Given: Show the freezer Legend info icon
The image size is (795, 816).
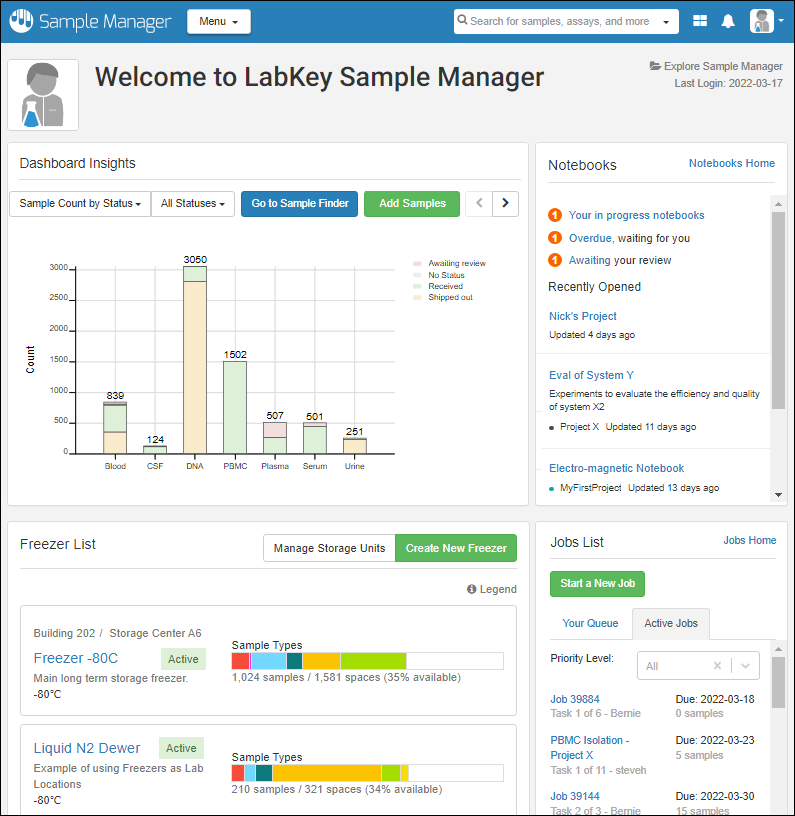Looking at the screenshot, I should pyautogui.click(x=471, y=590).
